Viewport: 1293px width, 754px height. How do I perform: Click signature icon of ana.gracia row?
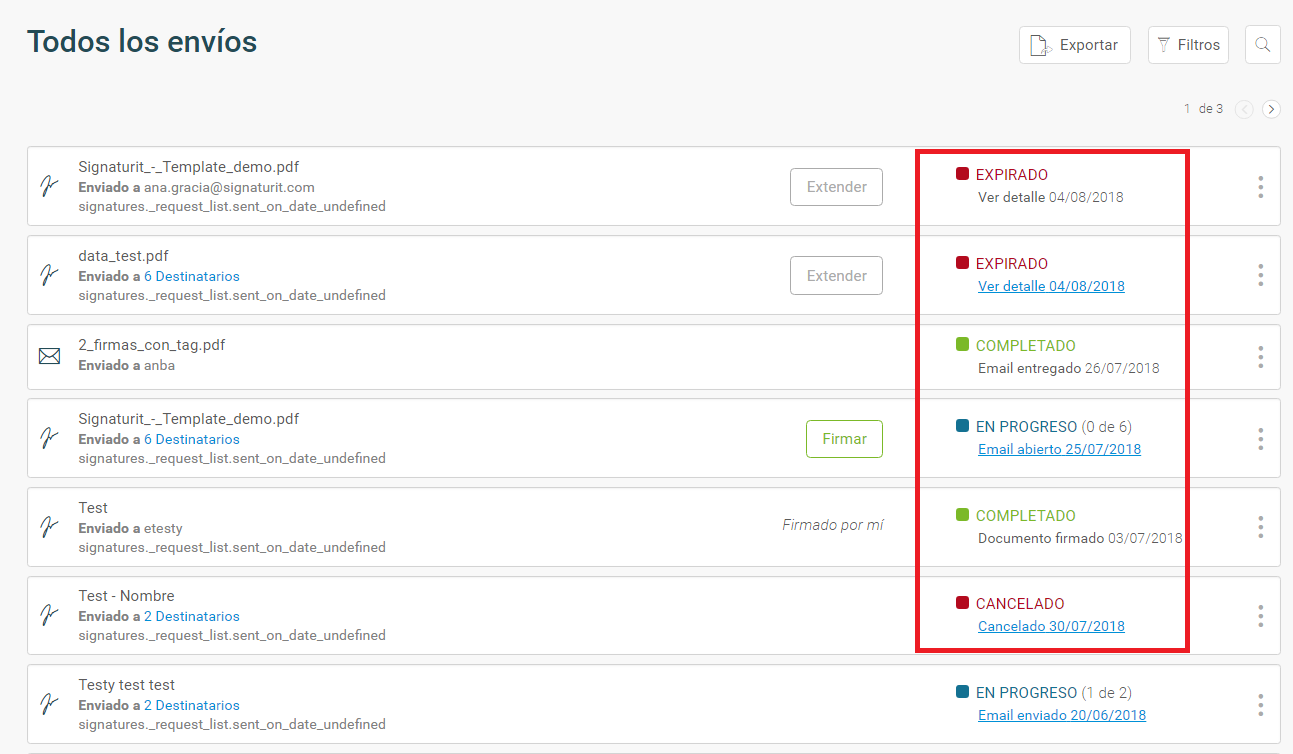point(48,186)
